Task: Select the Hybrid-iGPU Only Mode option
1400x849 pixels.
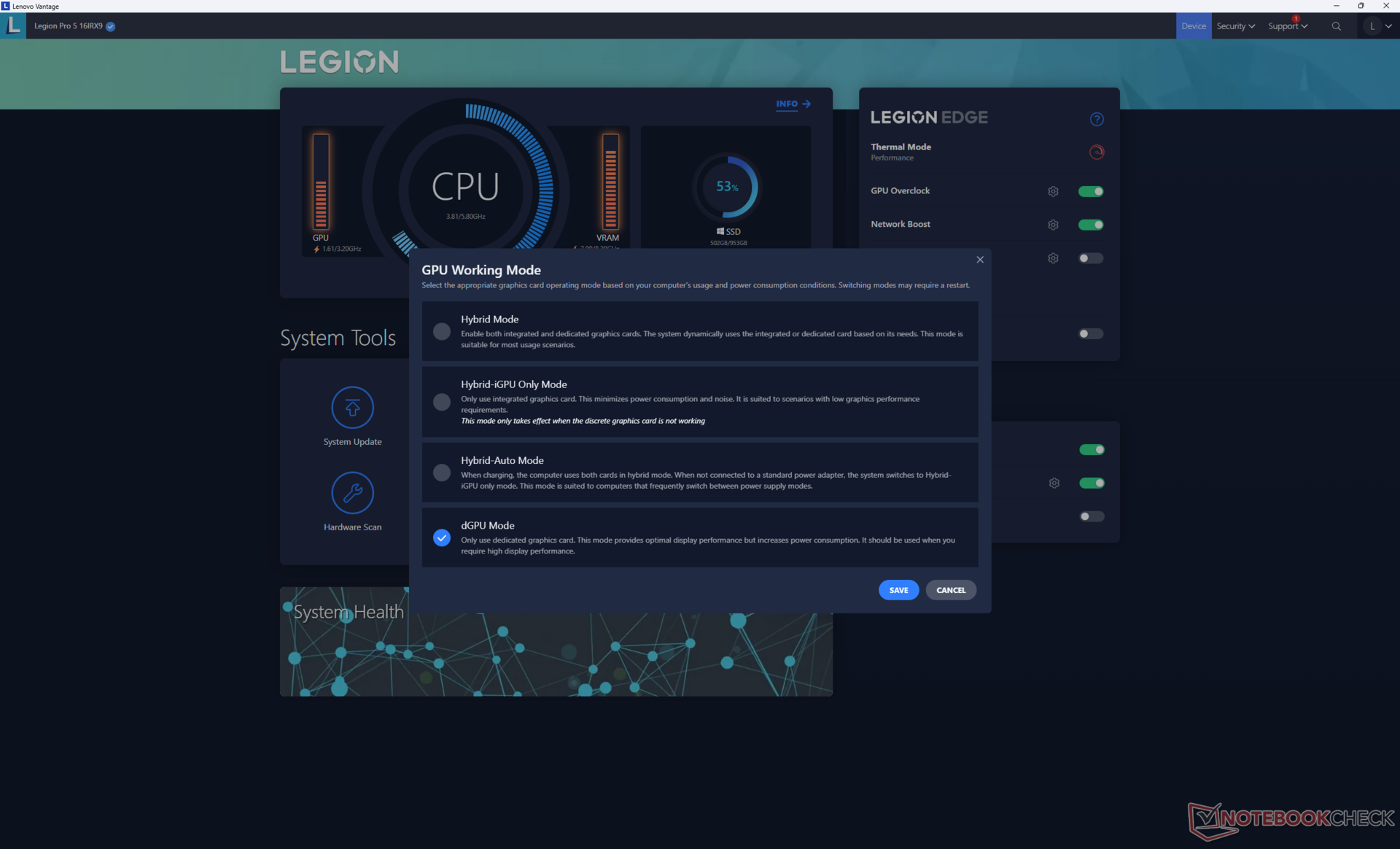Action: (x=441, y=402)
